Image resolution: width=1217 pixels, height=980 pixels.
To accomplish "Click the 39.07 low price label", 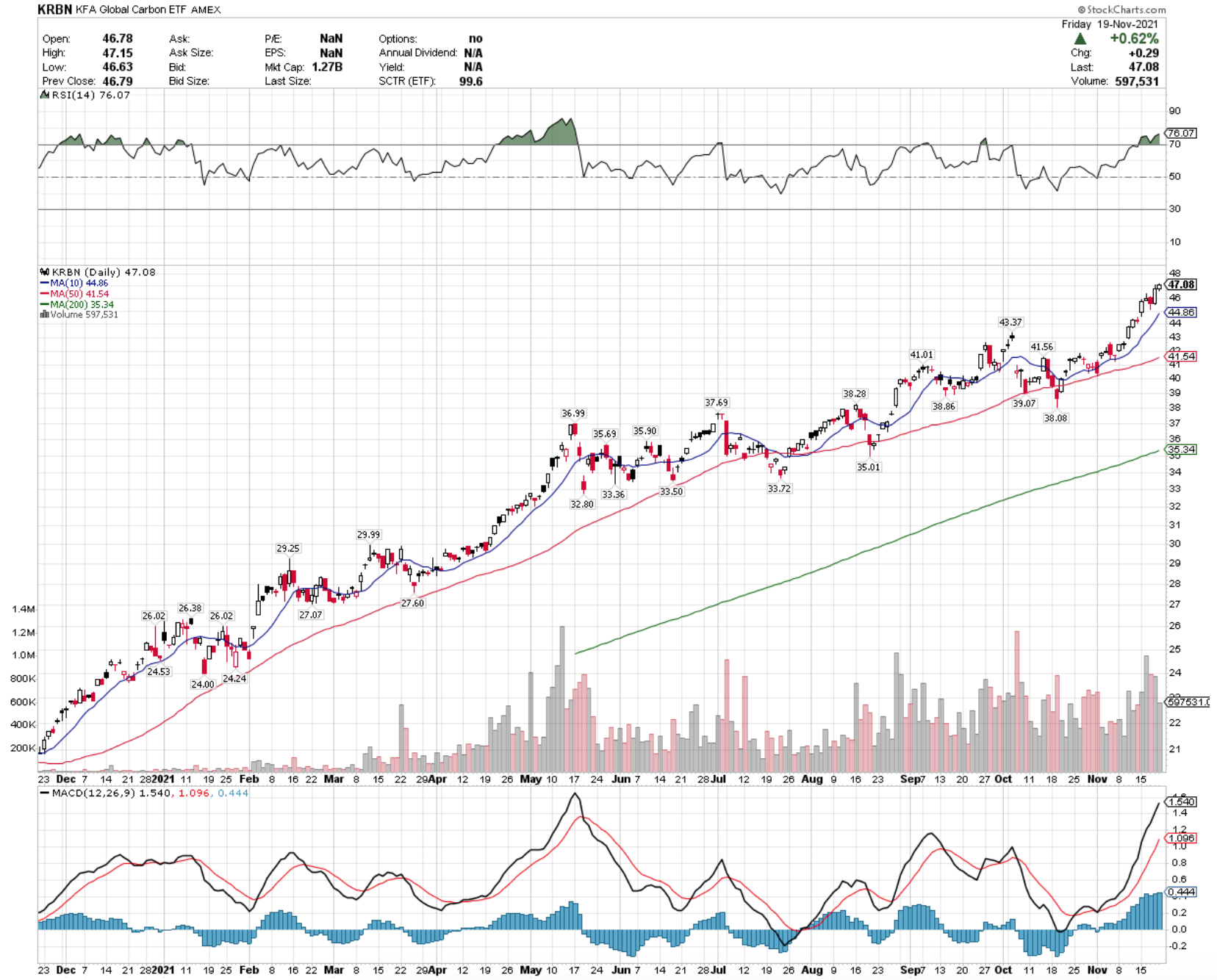I will (1024, 403).
